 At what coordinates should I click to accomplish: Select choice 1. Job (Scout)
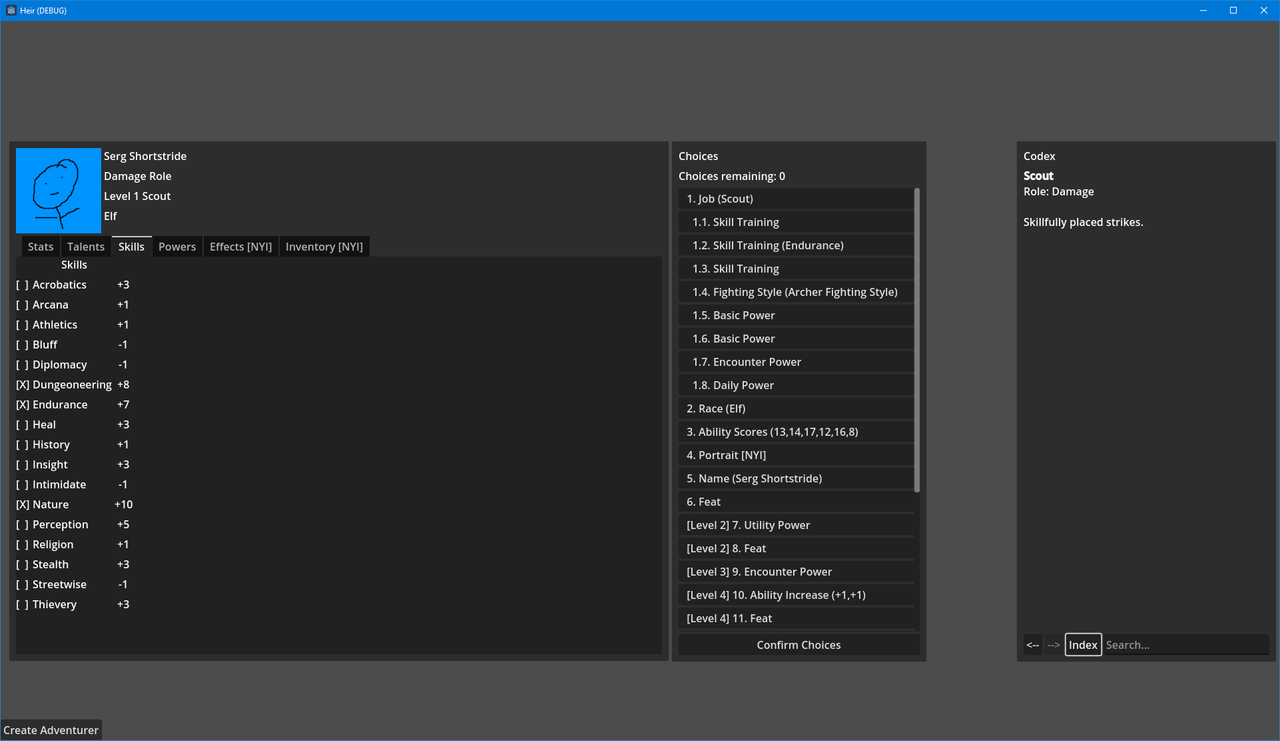click(796, 199)
